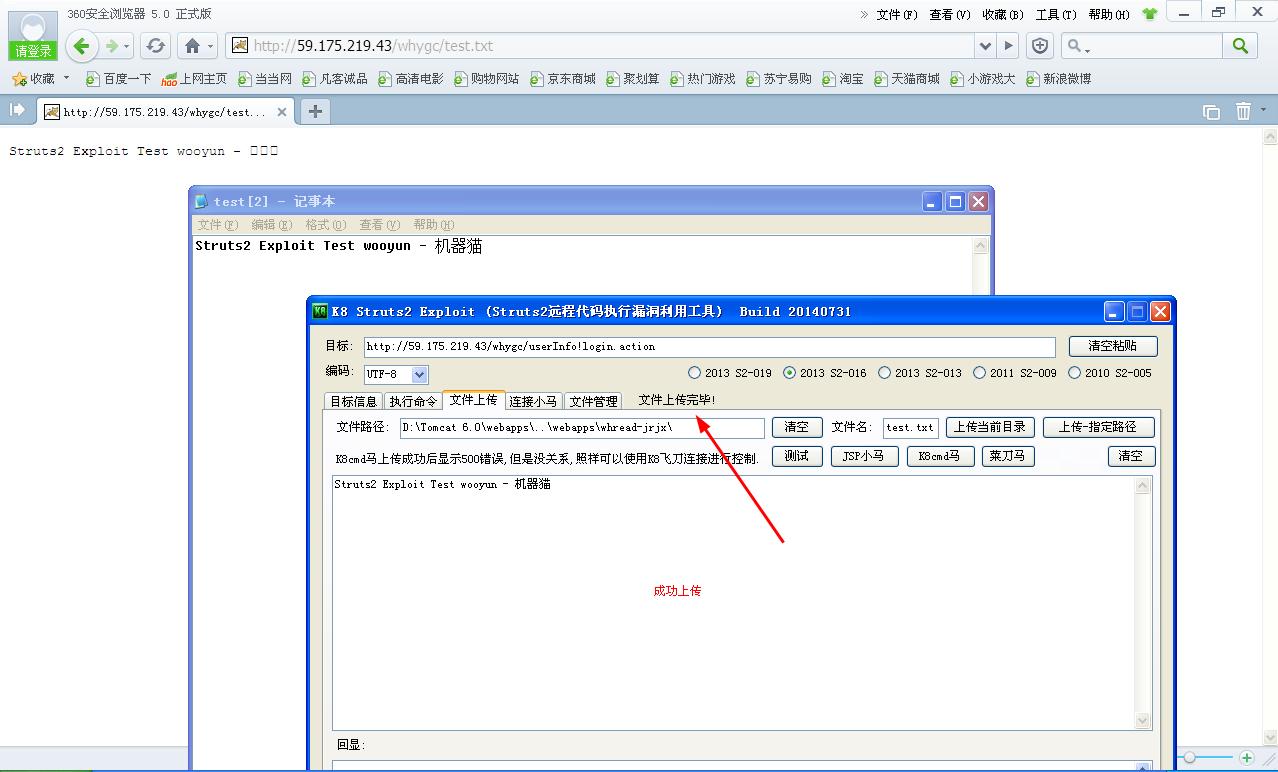Screen dimensions: 1278x772
Task: Select the 2013 S2-019 radio option
Action: pyautogui.click(x=730, y=373)
